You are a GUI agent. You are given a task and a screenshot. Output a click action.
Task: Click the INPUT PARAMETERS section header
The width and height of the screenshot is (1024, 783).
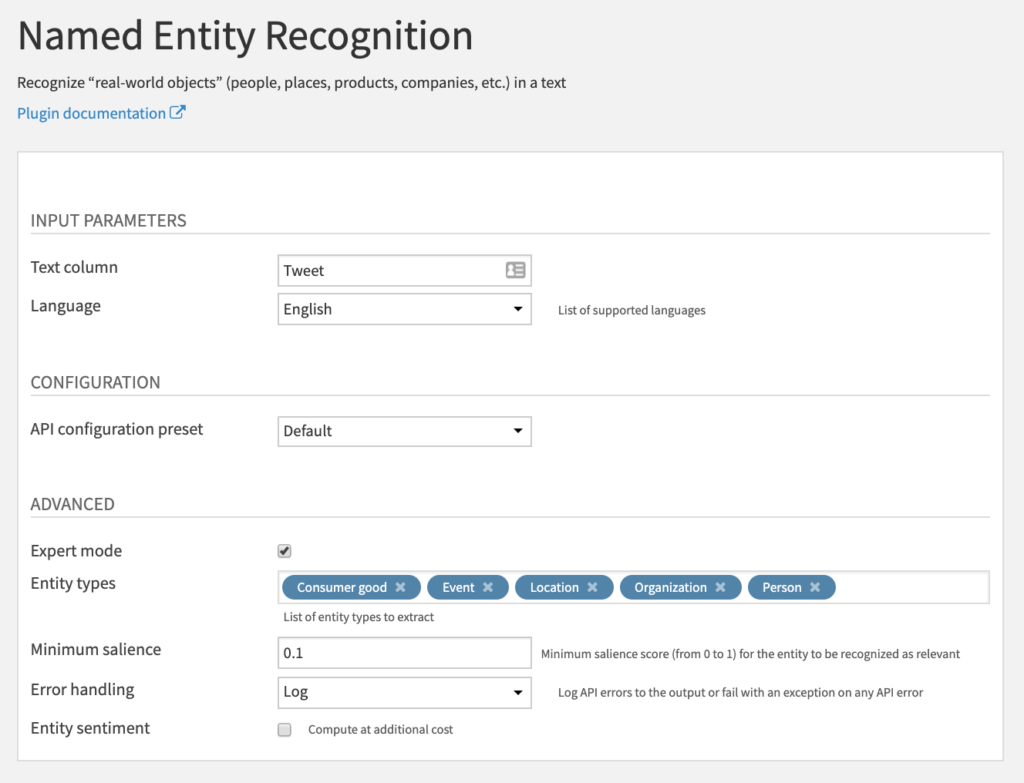(x=108, y=221)
